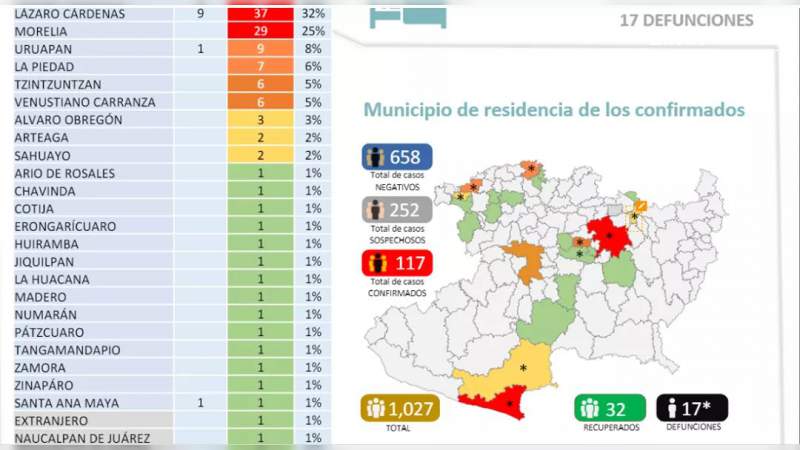800x450 pixels.
Task: Select the 'HUIRAMBA' row label
Action: (x=46, y=244)
